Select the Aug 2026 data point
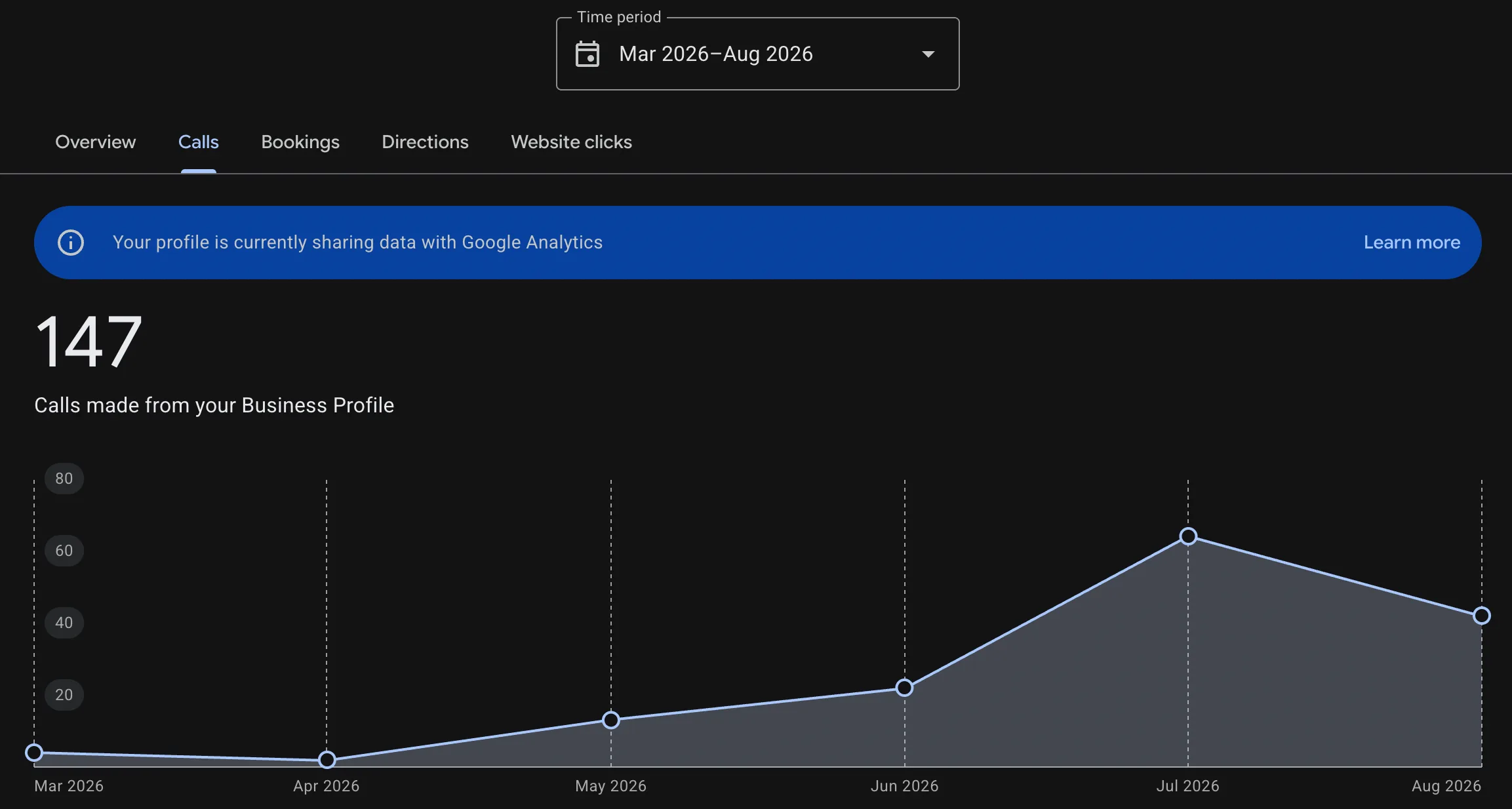1512x809 pixels. (1482, 616)
